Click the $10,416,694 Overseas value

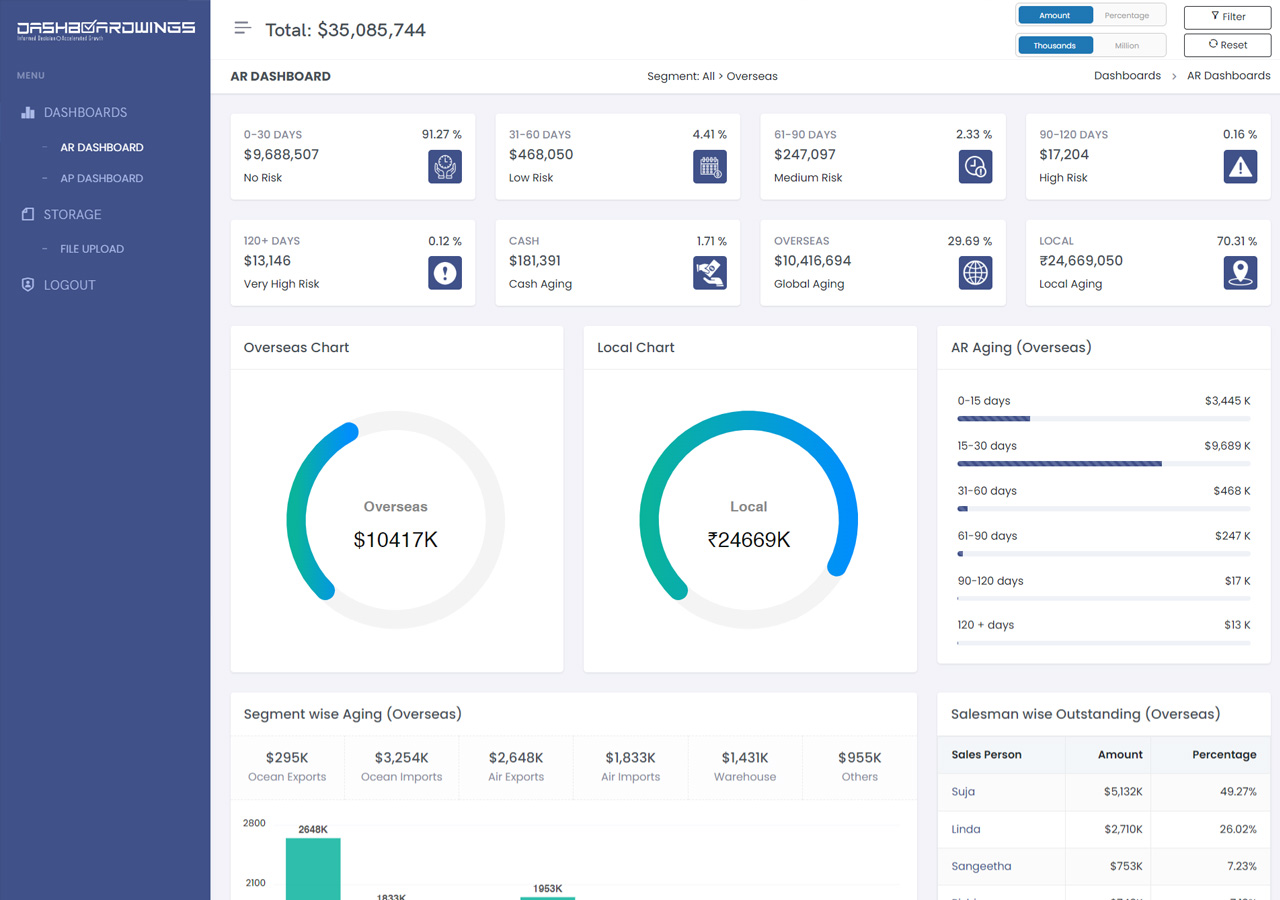(813, 260)
